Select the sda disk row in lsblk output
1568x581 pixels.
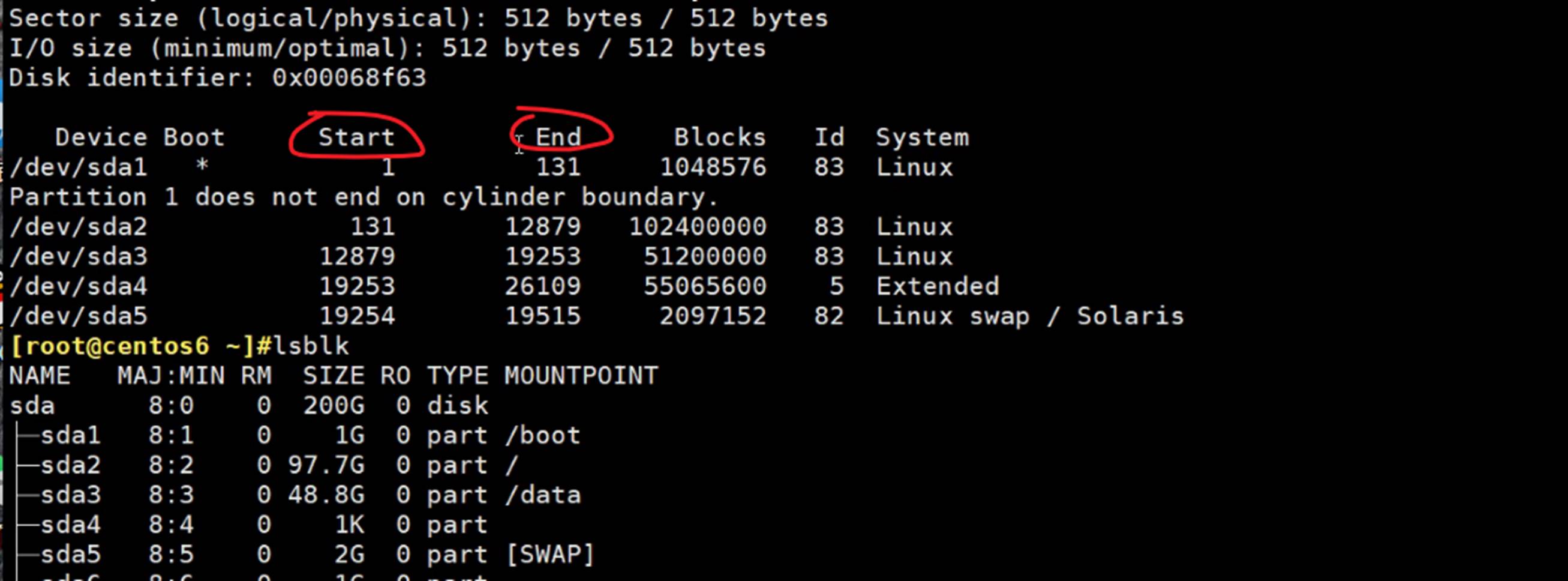32,406
